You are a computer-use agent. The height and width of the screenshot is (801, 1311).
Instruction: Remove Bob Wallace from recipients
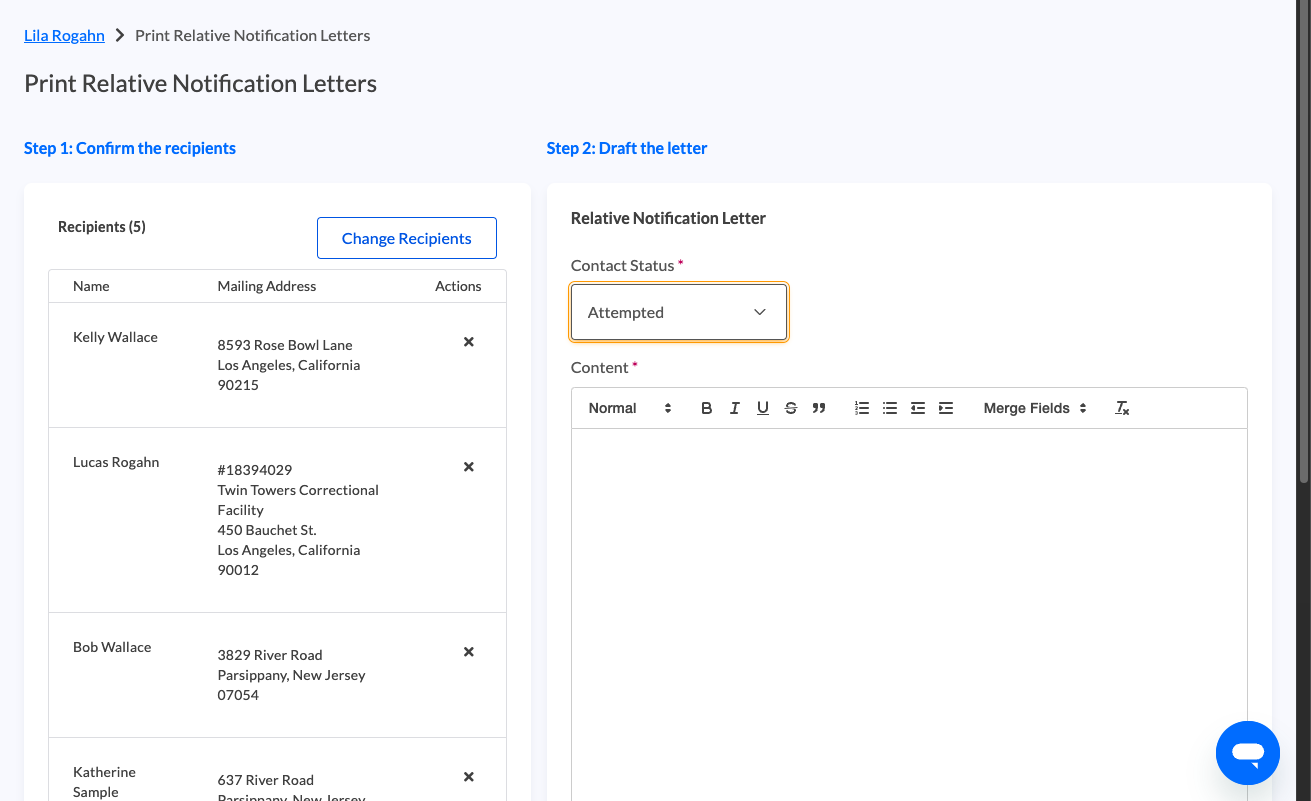[468, 652]
